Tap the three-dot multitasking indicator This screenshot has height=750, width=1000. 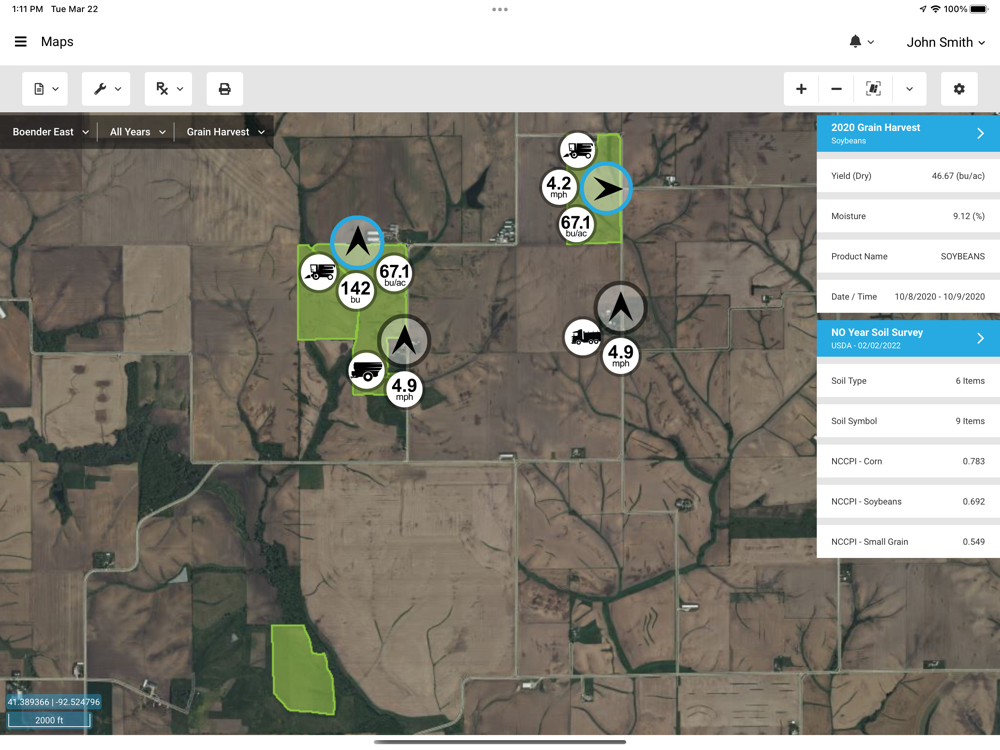[500, 10]
